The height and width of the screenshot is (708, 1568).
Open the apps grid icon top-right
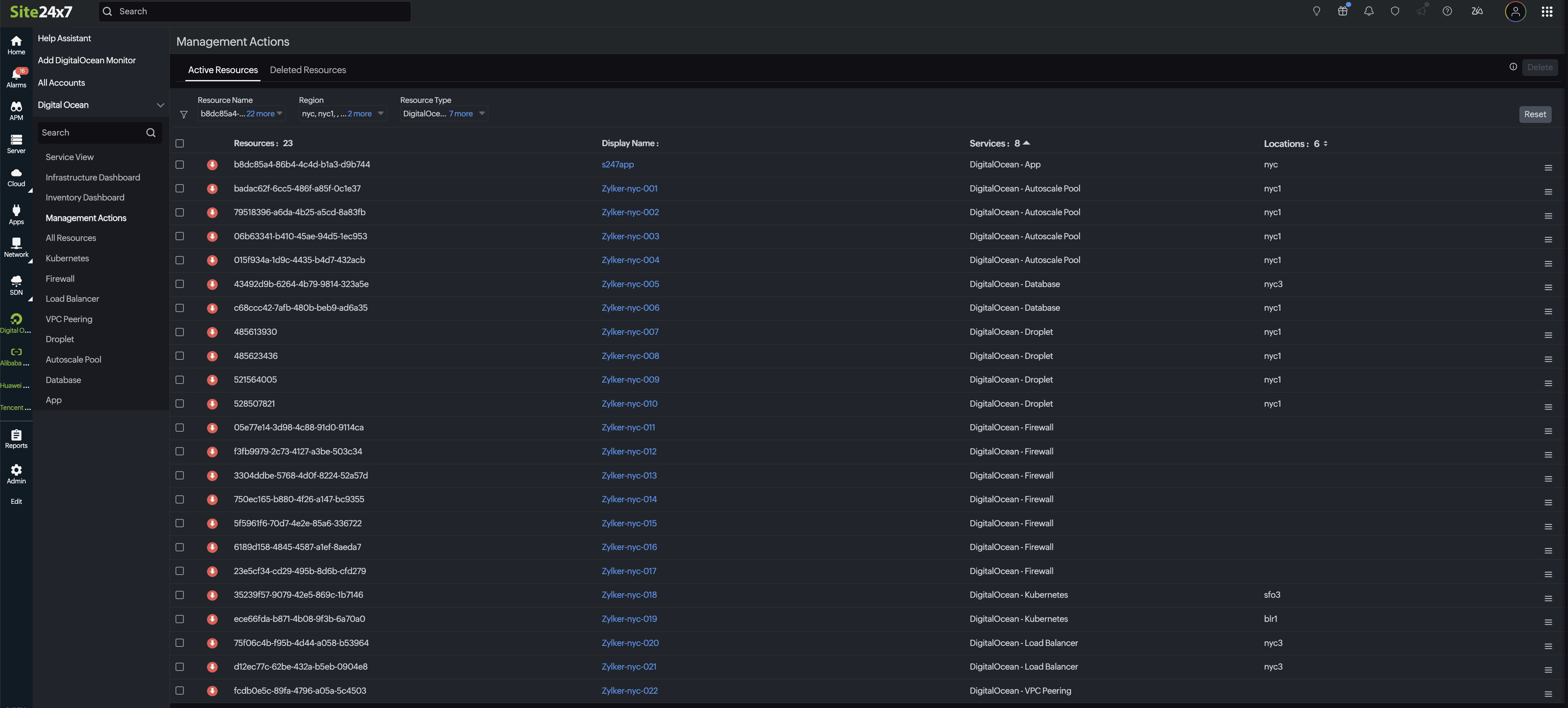(1547, 11)
